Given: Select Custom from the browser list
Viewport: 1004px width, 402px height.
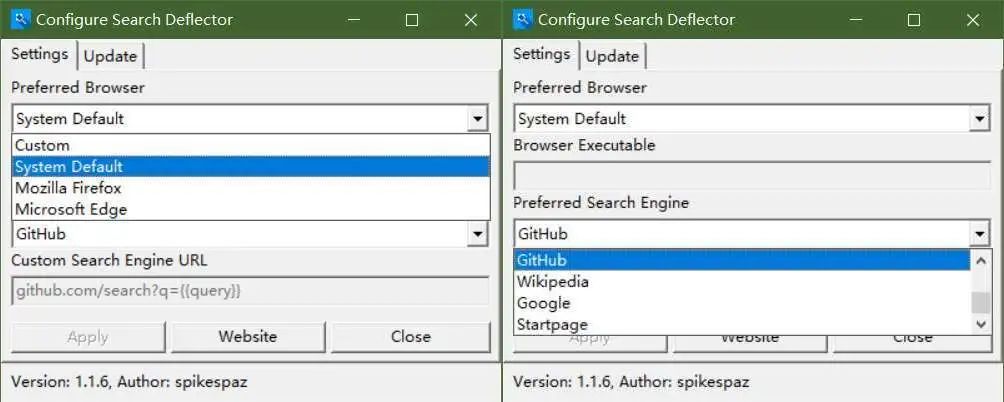Looking at the screenshot, I should point(43,145).
